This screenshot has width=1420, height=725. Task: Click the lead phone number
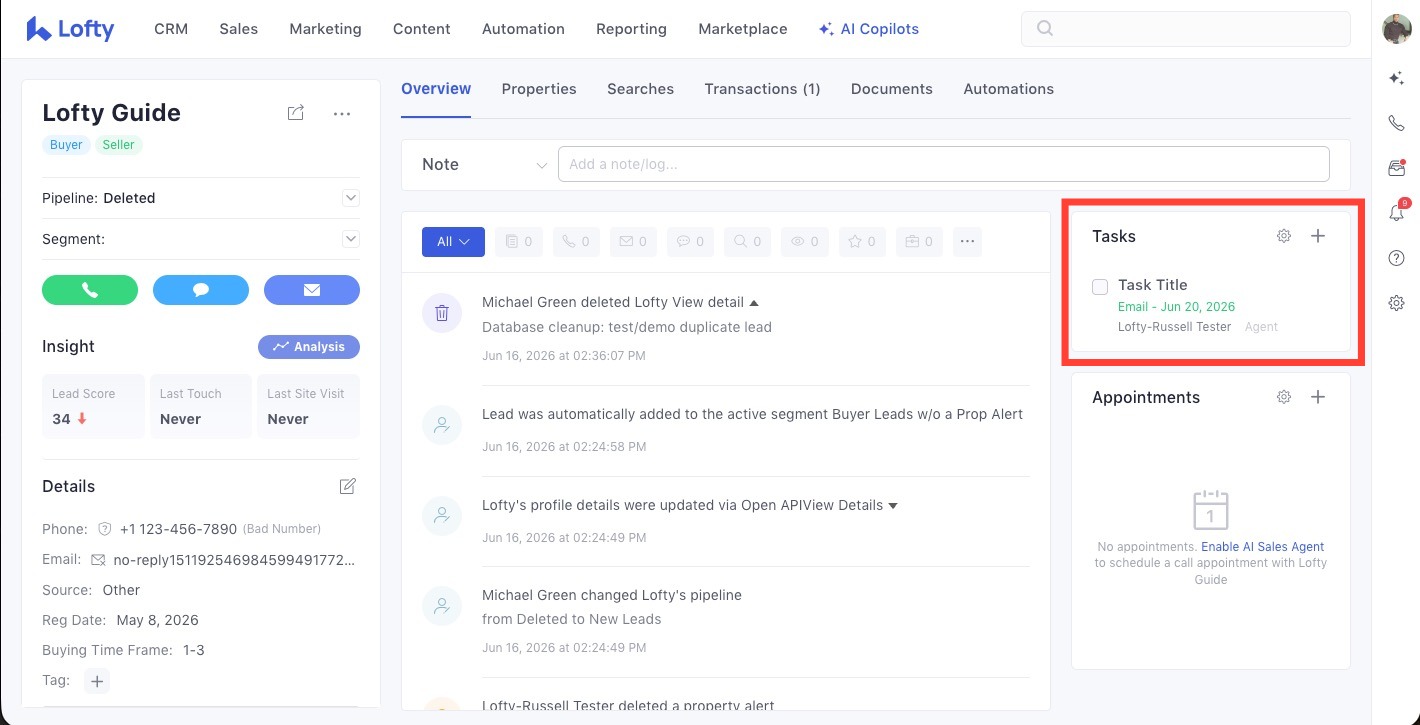[x=178, y=529]
